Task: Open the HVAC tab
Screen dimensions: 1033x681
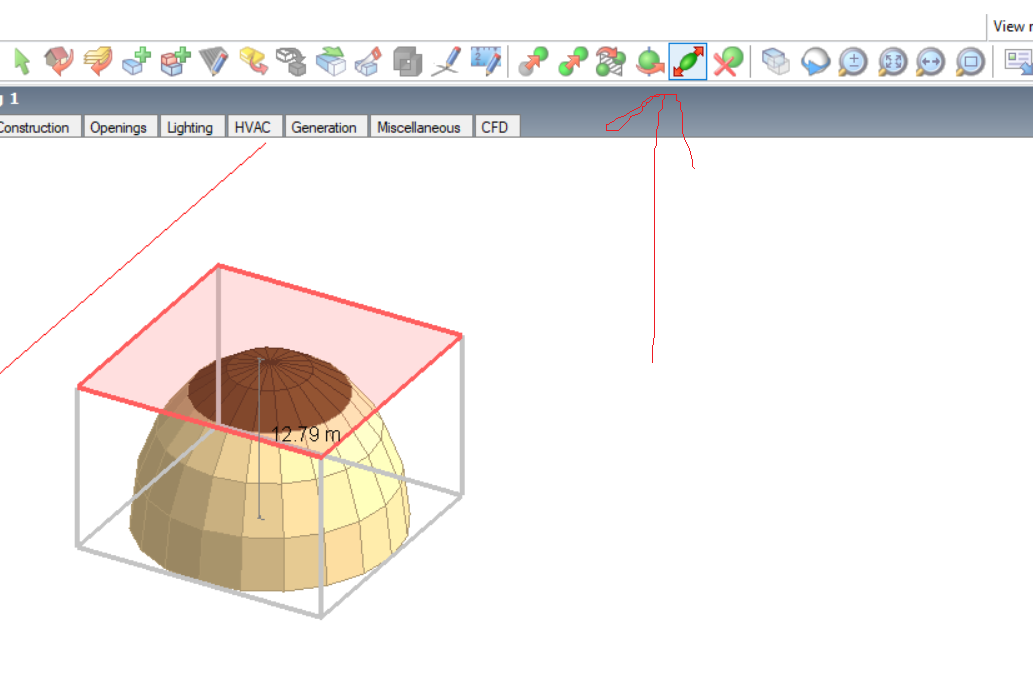Action: click(x=253, y=127)
